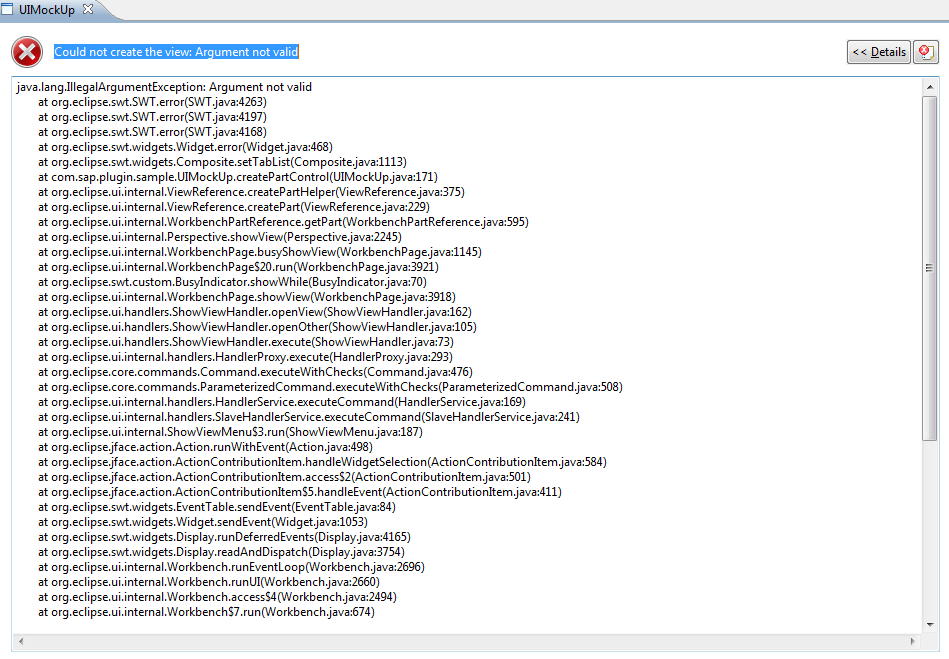Click the 'ParameterizedCommand.executeWithChecks' line
Screen dimensions: 949x659
(330, 387)
